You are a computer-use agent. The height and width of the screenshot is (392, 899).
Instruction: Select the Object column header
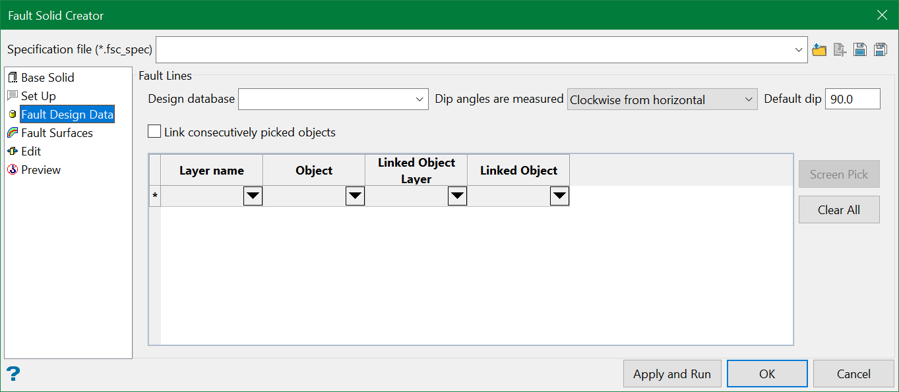[x=314, y=170]
